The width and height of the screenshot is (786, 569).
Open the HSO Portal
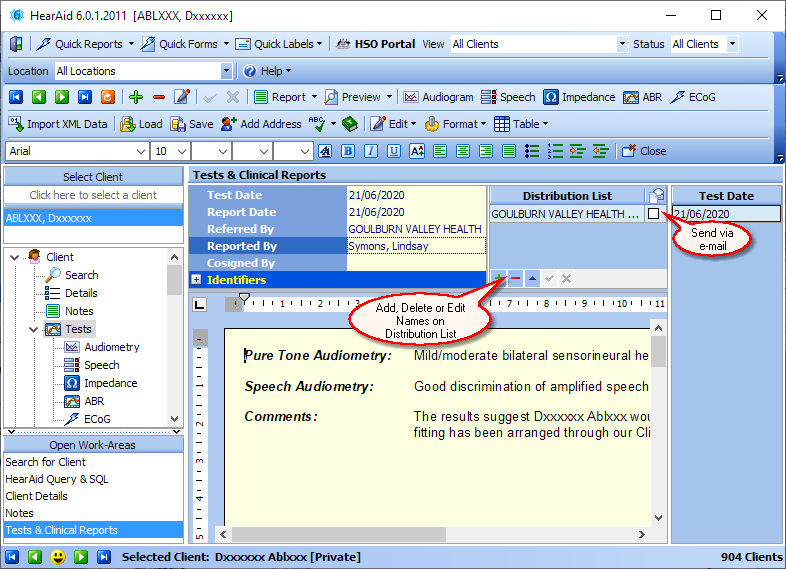(x=375, y=44)
